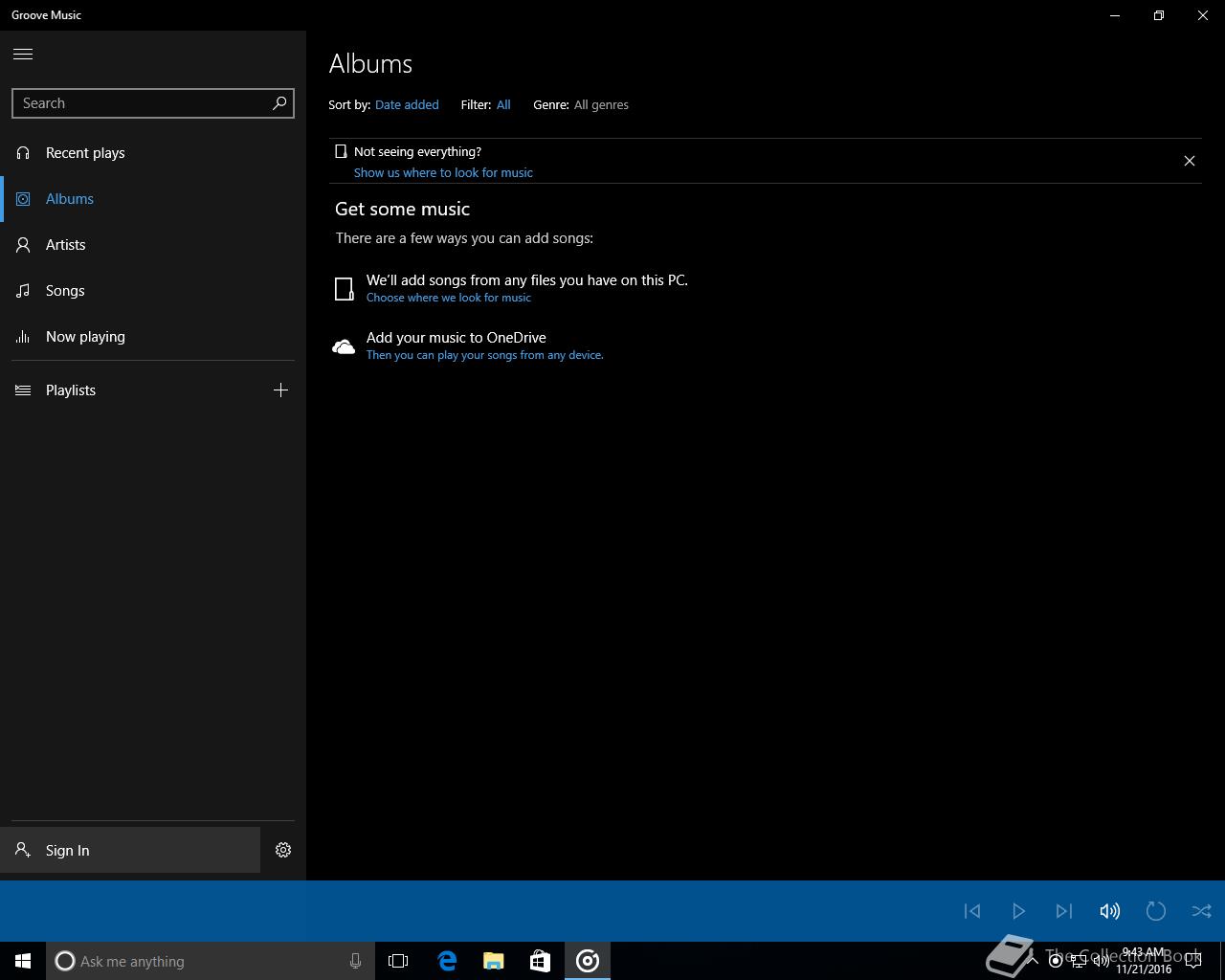Click Cortana Ask me anything box

coord(209,961)
